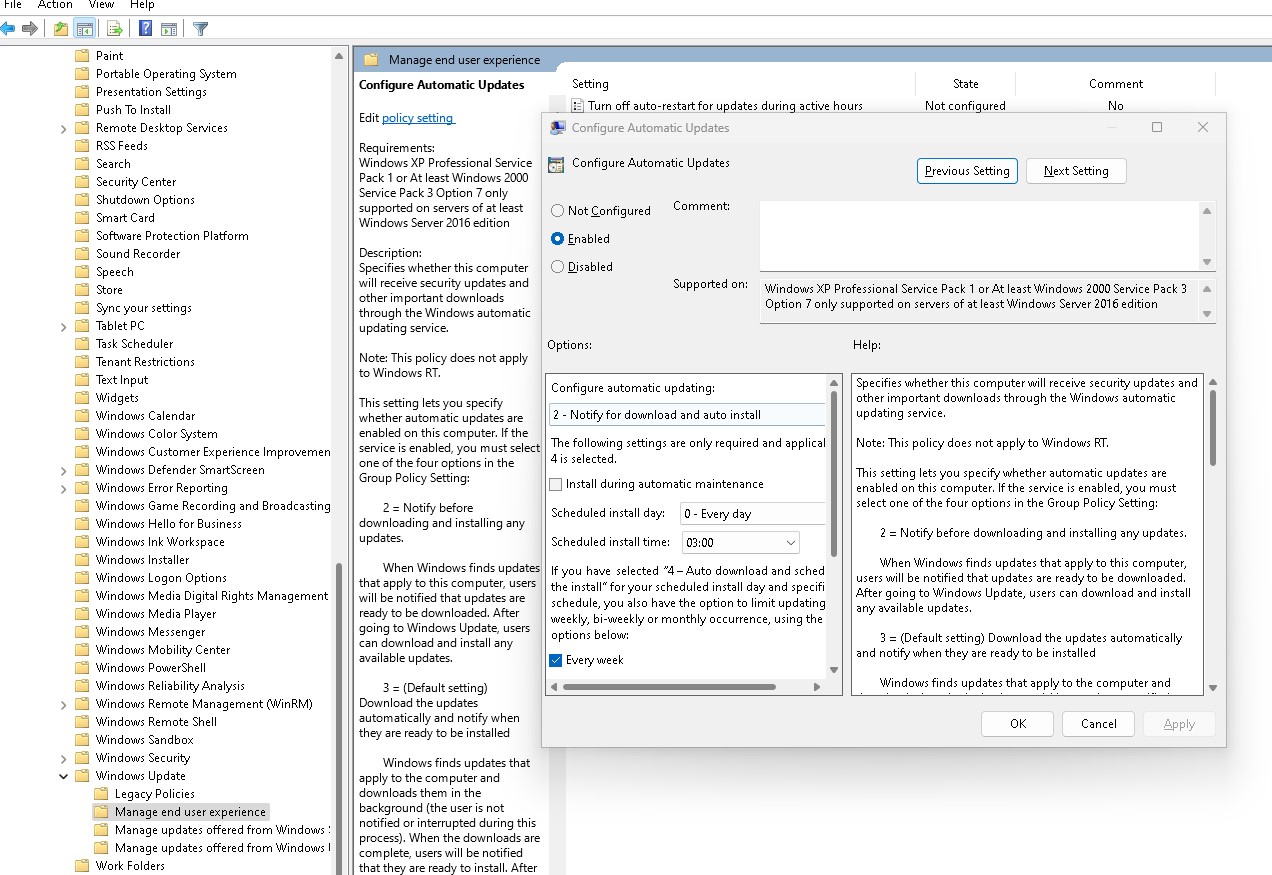Viewport: 1272px width, 875px height.
Task: Click the Configure Automatic Updates dialog title icon
Action: tap(557, 128)
